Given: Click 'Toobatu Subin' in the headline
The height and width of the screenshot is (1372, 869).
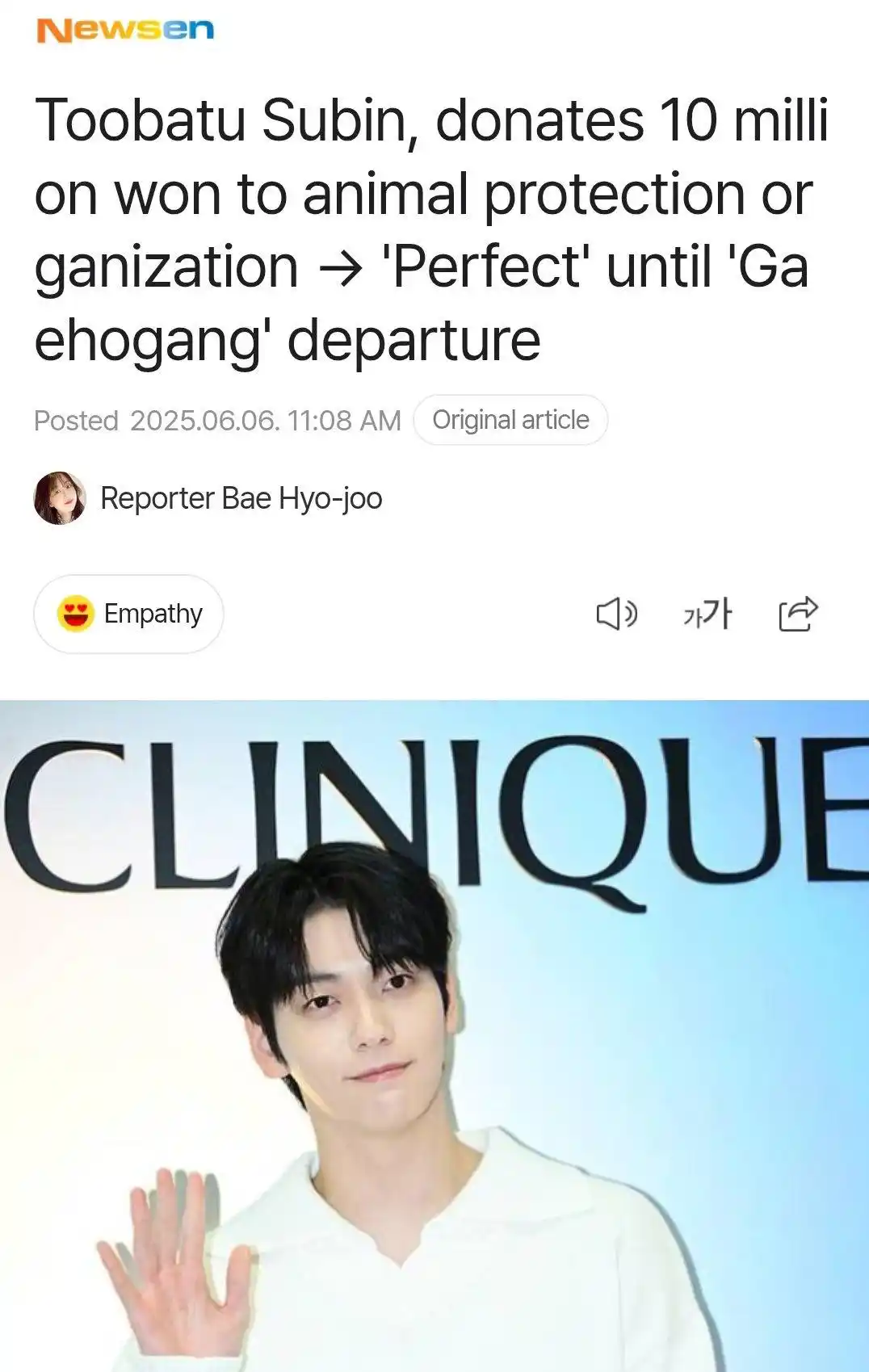Looking at the screenshot, I should point(225,121).
